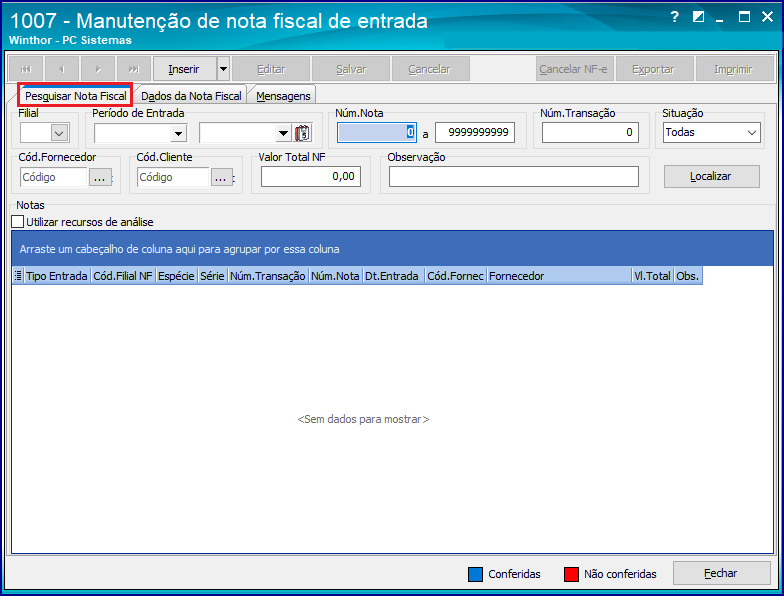Image resolution: width=784 pixels, height=596 pixels.
Task: Toggle Utilizar recursos de análise checkbox
Action: (18, 222)
